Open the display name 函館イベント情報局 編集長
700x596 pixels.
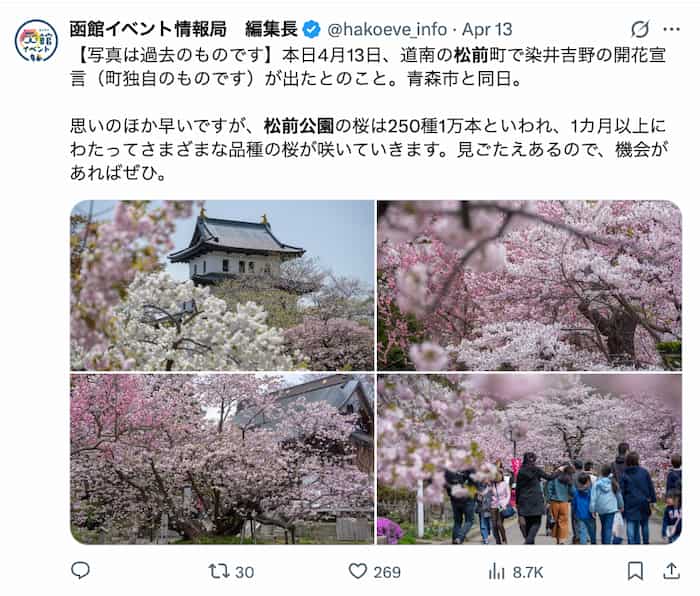[x=183, y=29]
